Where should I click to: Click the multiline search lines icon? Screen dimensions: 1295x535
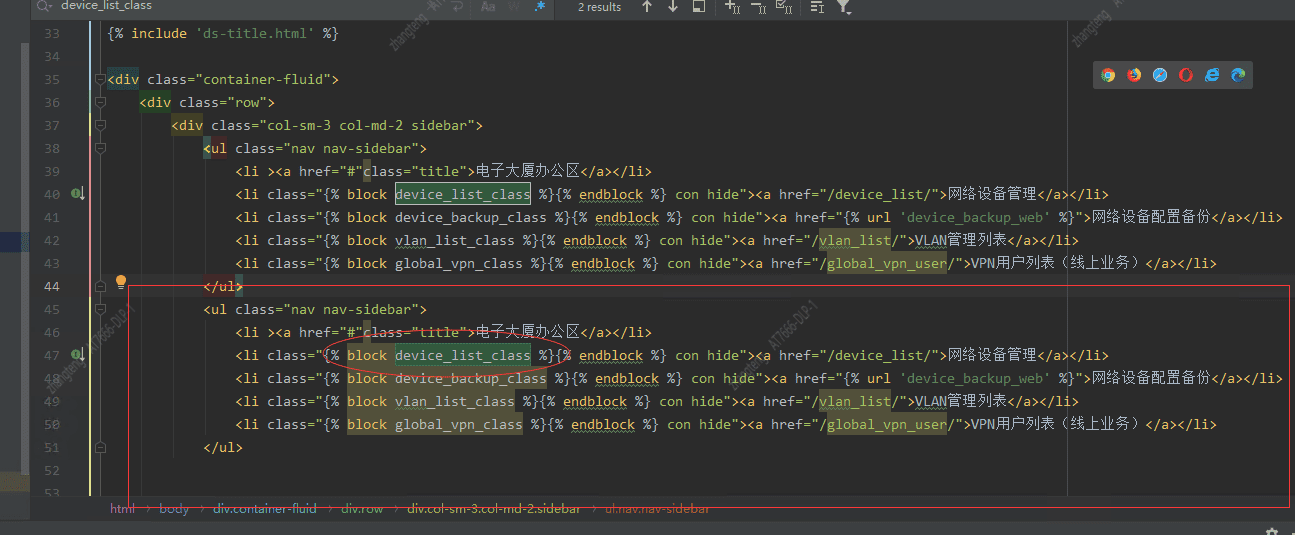point(817,7)
